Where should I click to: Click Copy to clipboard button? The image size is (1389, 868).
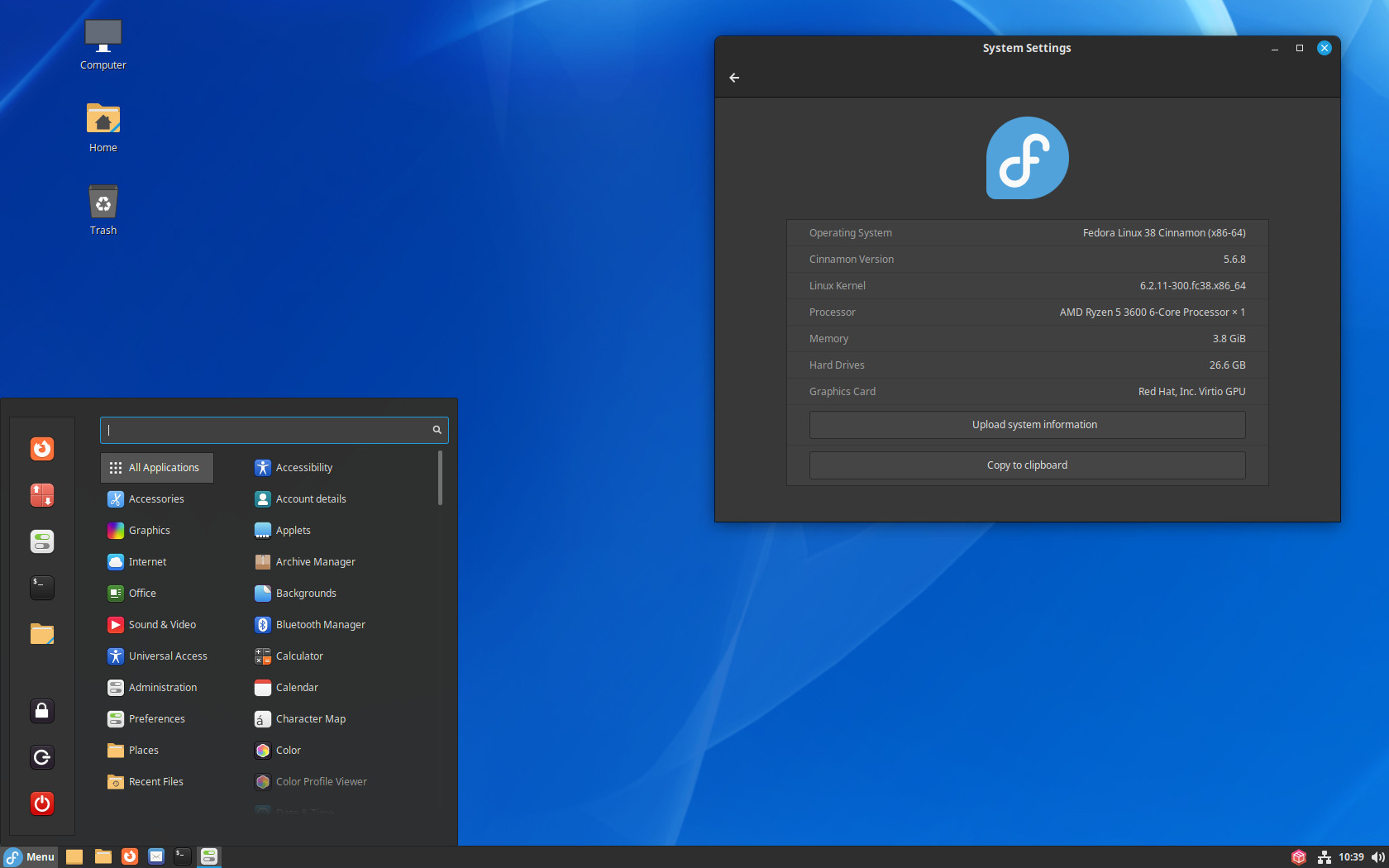tap(1027, 465)
